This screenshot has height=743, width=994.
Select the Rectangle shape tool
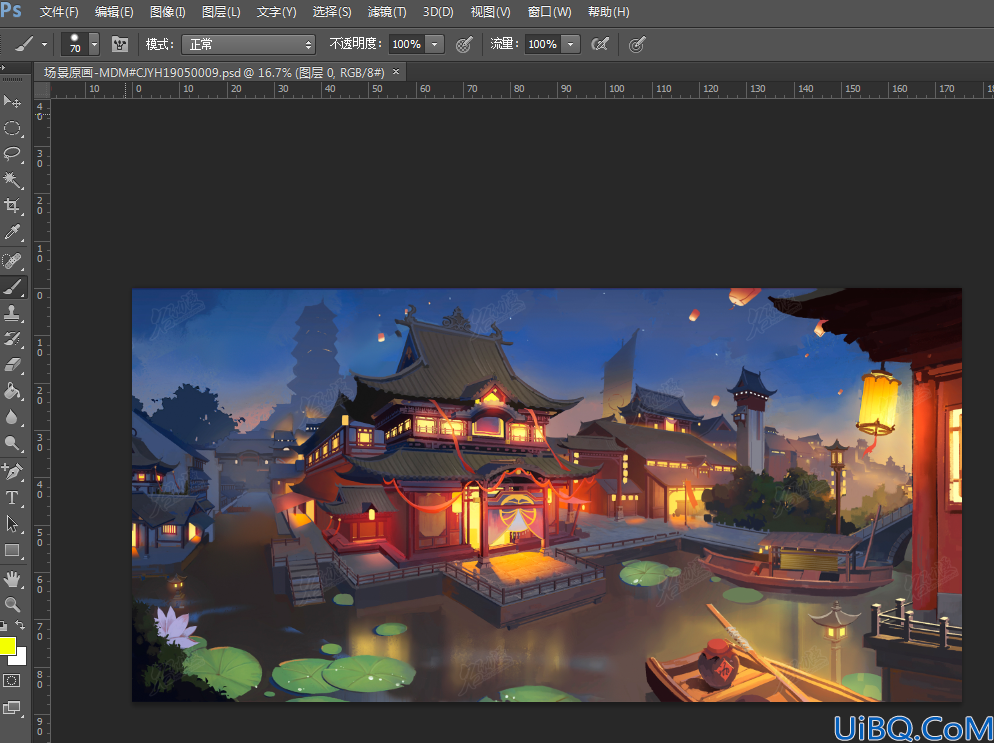[x=12, y=550]
